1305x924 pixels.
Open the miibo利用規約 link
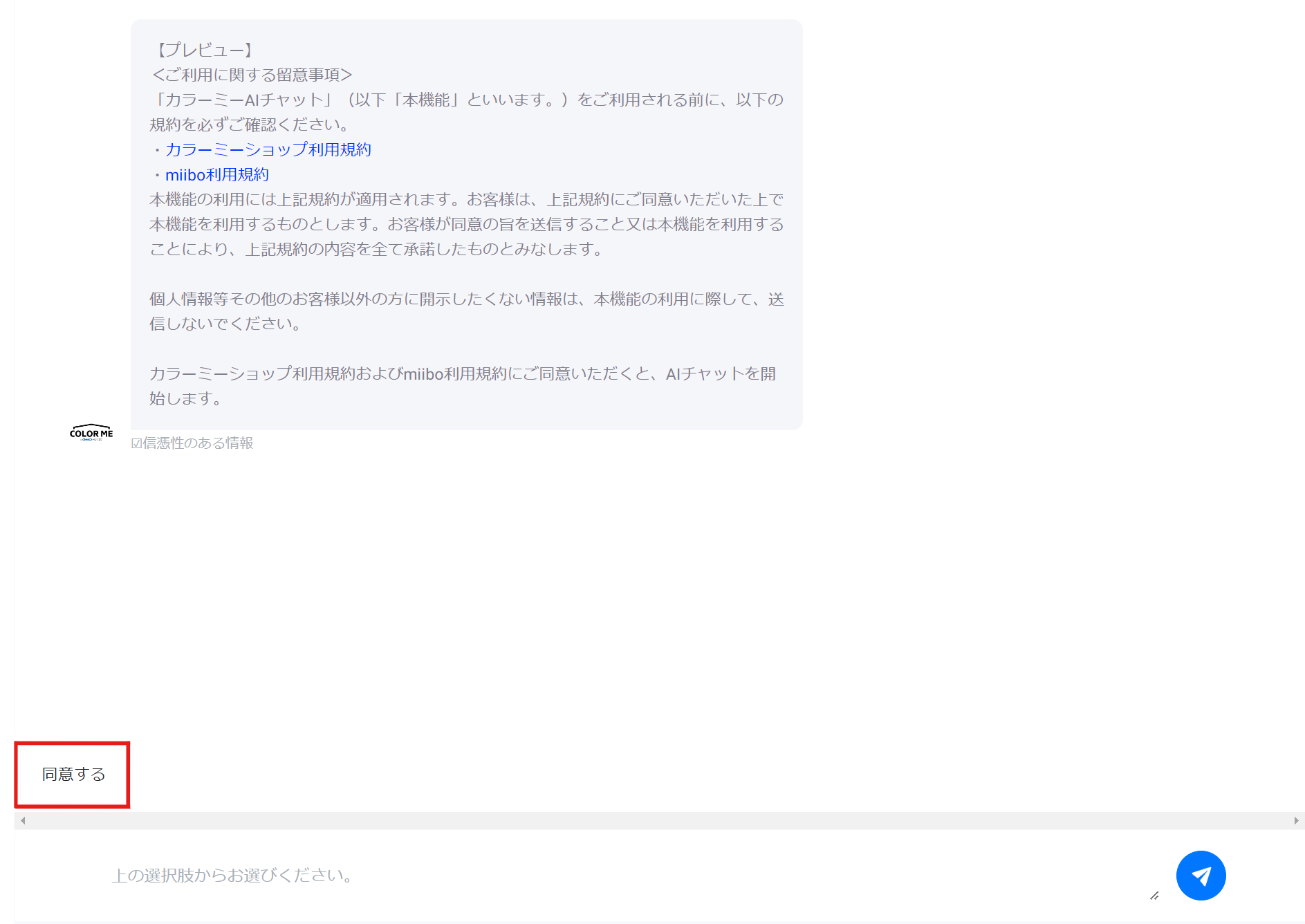coord(219,175)
